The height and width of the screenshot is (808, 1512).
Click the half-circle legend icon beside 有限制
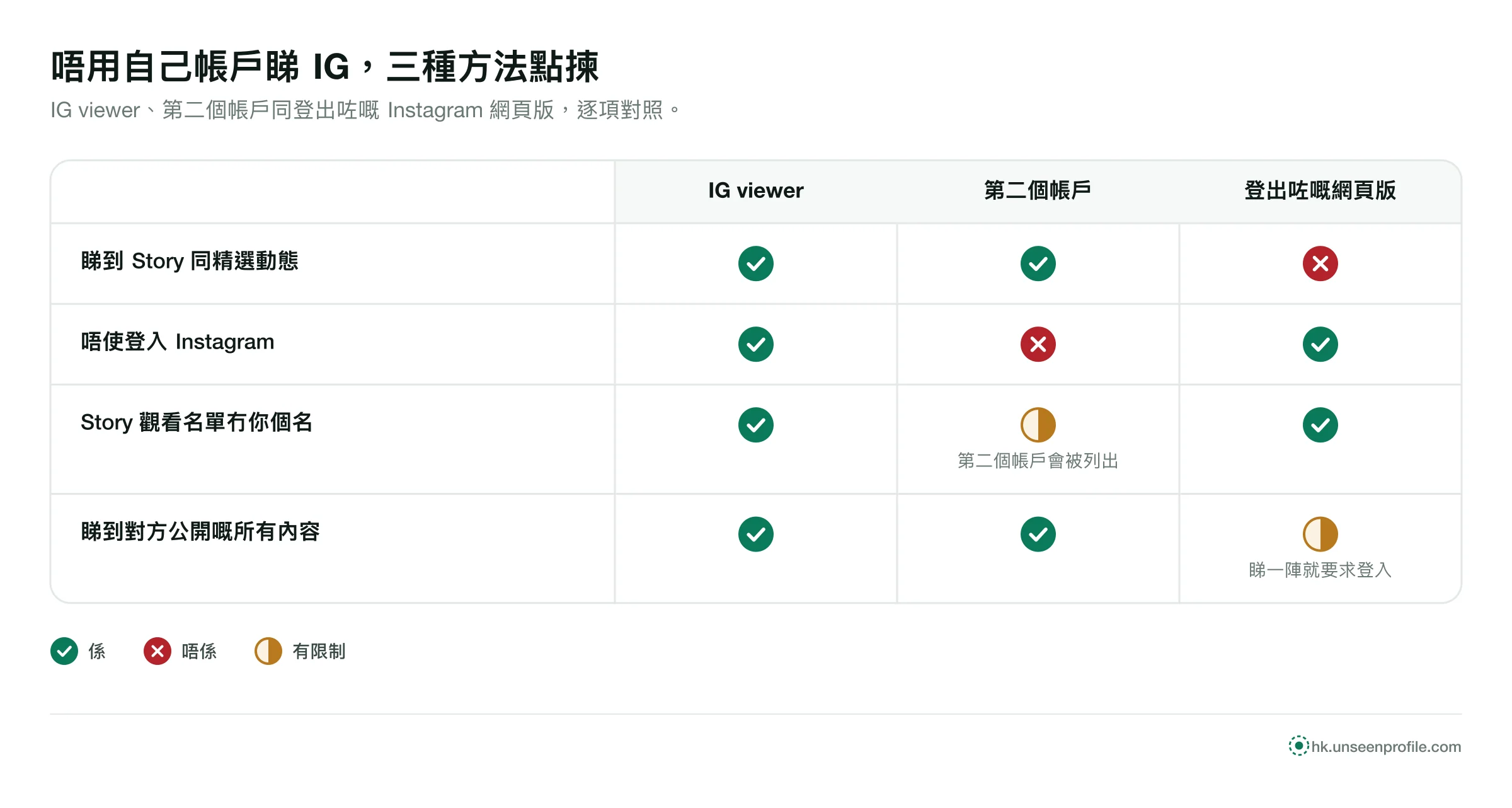coord(268,651)
